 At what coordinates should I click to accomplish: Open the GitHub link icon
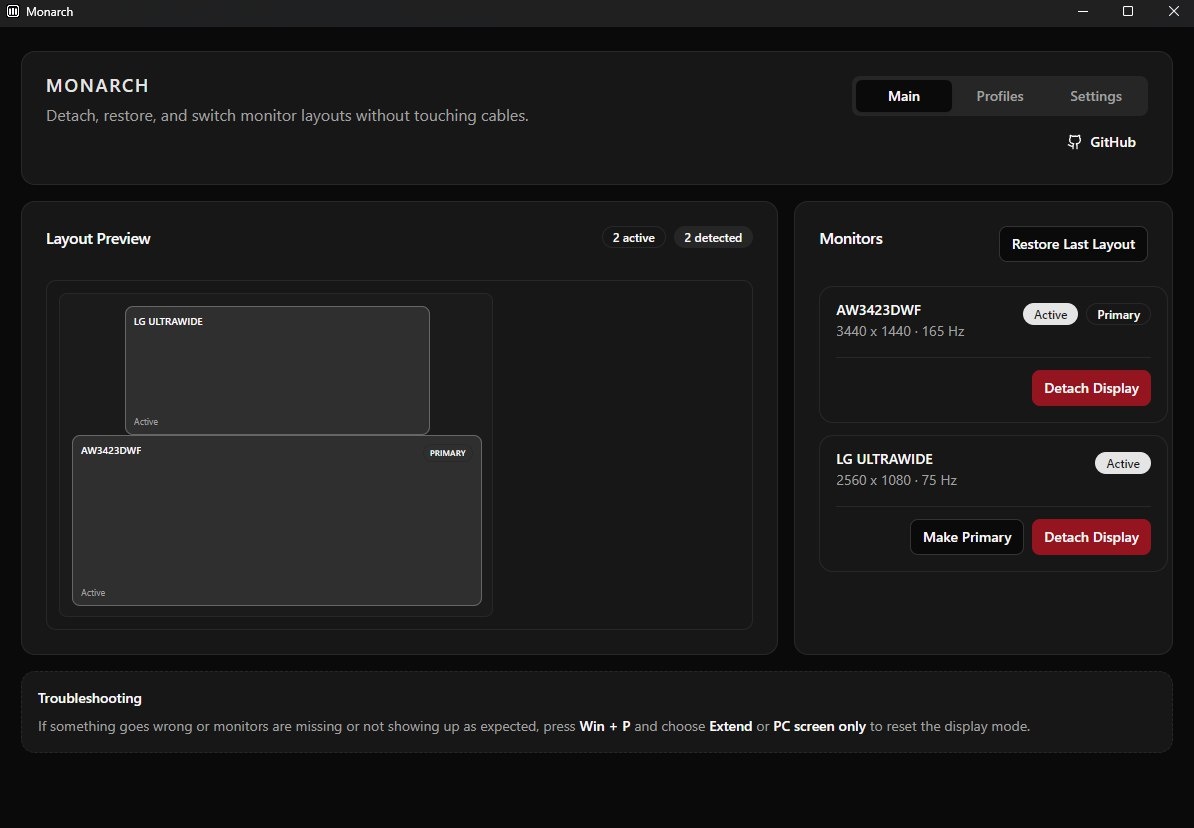click(1074, 142)
